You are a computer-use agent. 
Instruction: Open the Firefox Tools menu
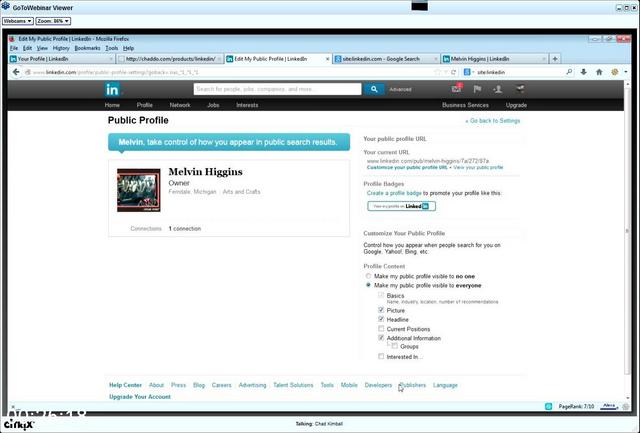111,48
